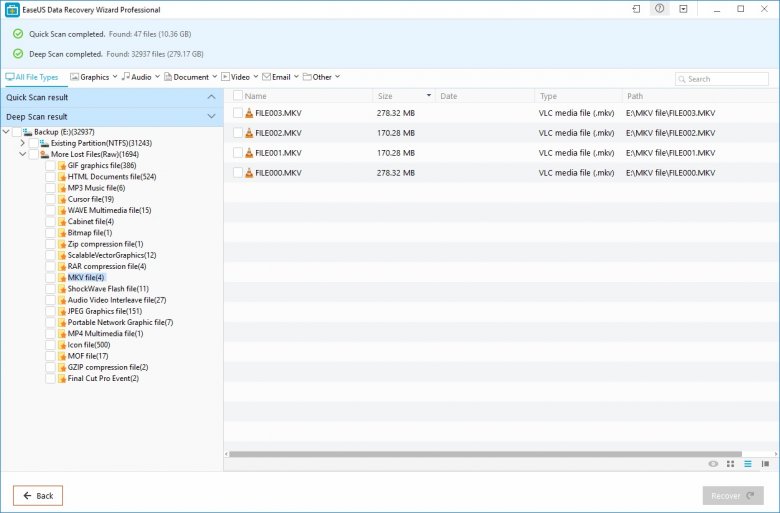780x513 pixels.
Task: Toggle the select-all checkbox in Name header
Action: [x=238, y=96]
